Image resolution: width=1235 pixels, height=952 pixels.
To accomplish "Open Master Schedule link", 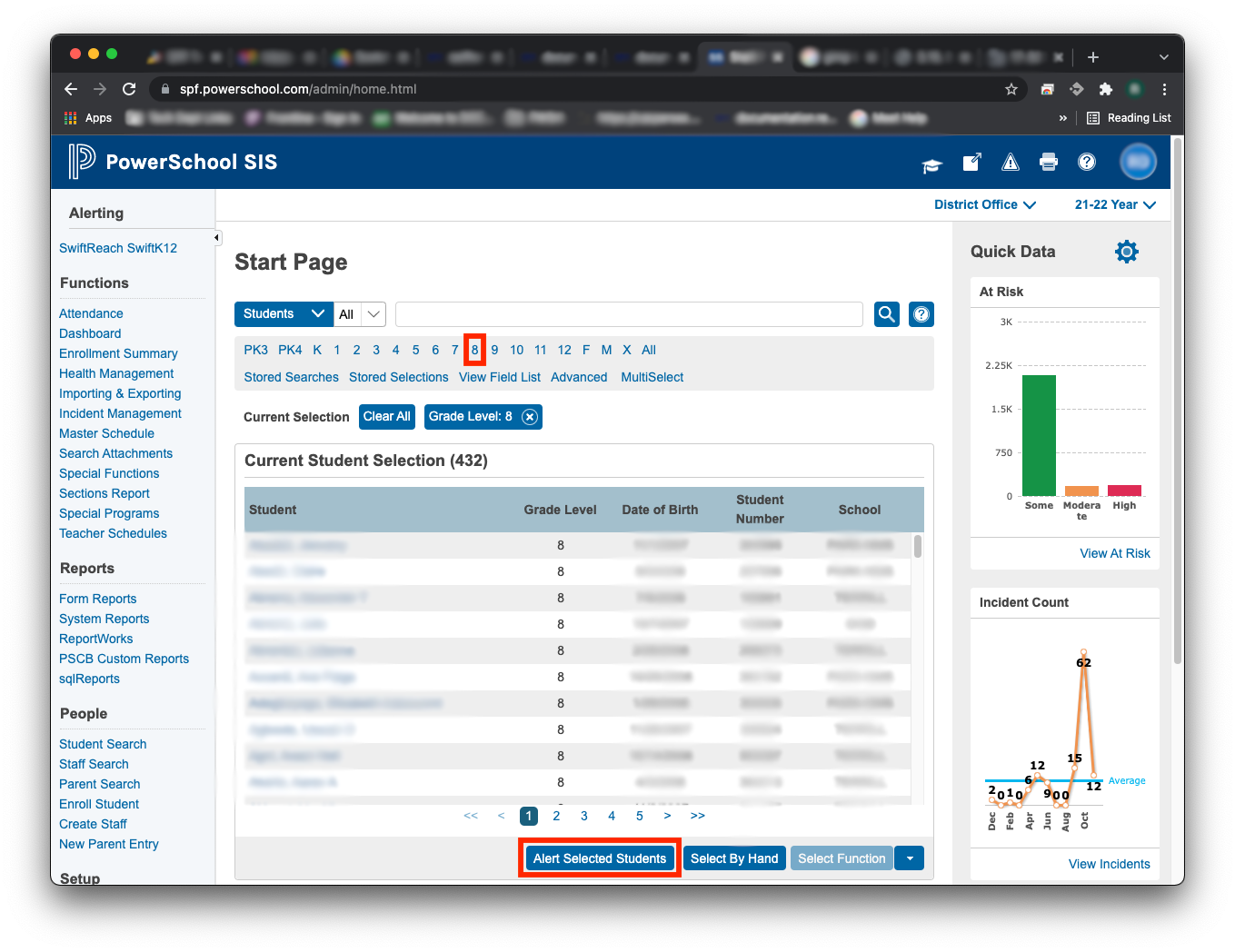I will pos(106,433).
